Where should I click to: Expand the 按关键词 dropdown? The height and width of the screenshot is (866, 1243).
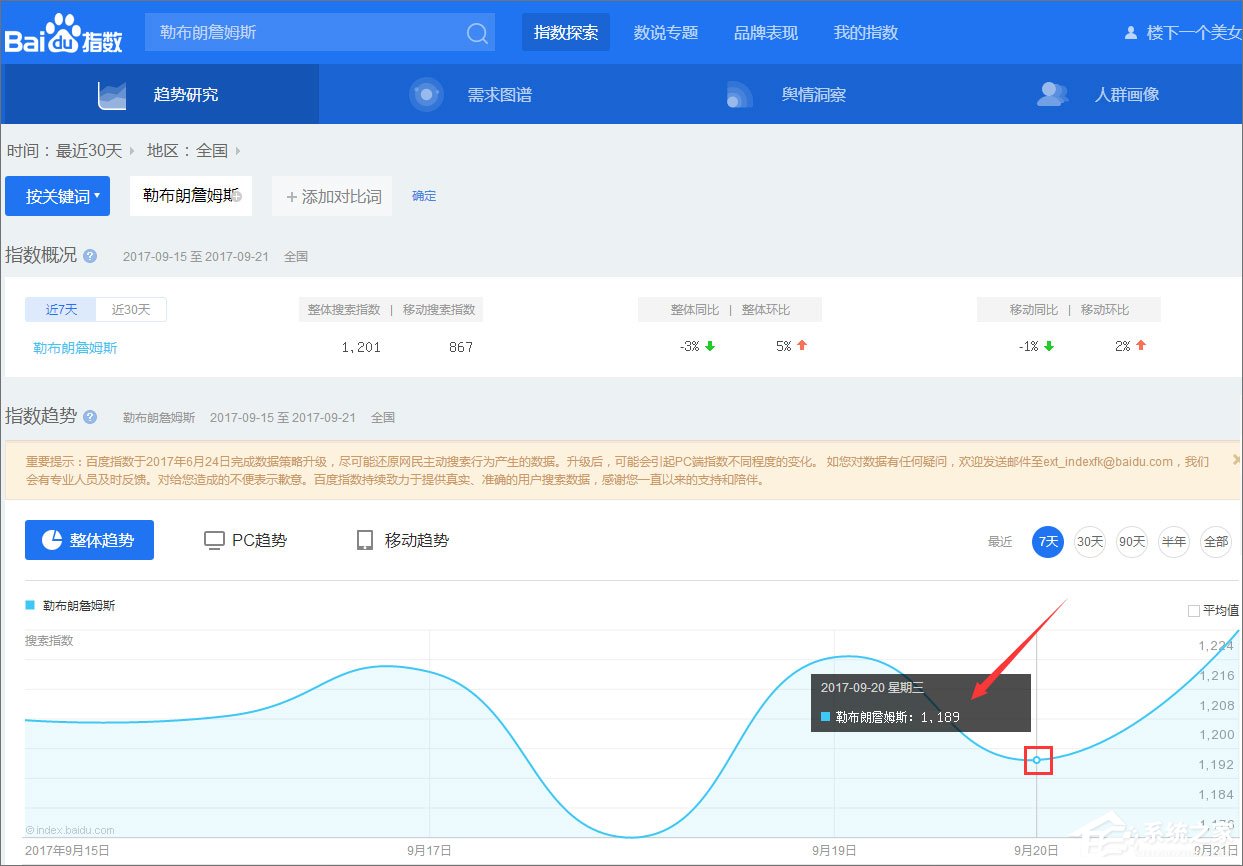pos(57,196)
